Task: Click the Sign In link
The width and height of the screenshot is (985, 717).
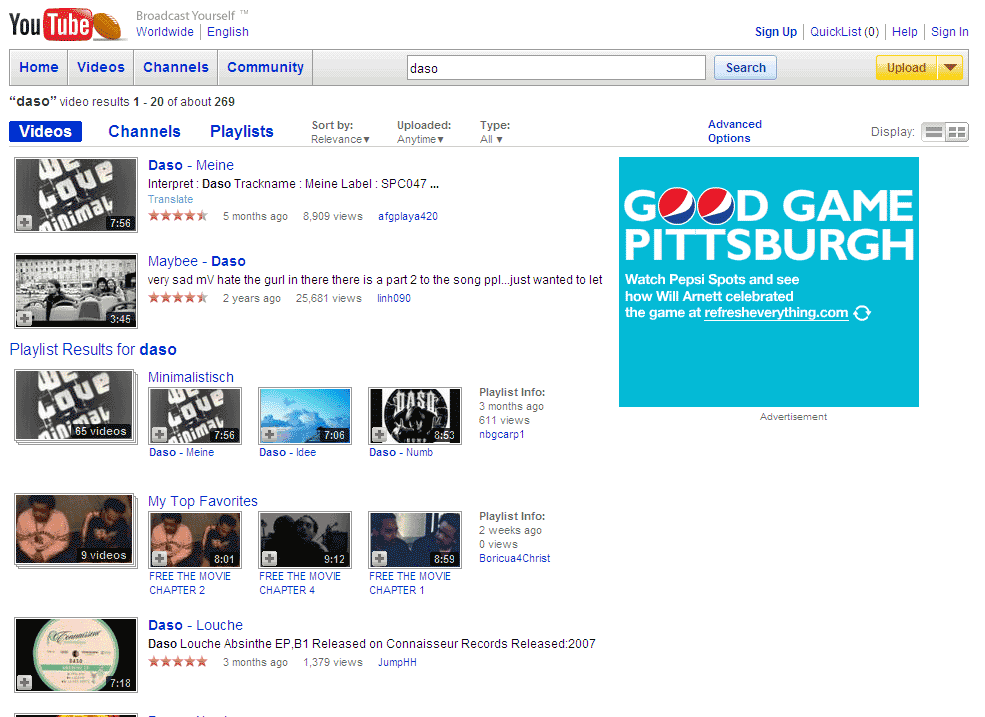Action: (x=950, y=31)
